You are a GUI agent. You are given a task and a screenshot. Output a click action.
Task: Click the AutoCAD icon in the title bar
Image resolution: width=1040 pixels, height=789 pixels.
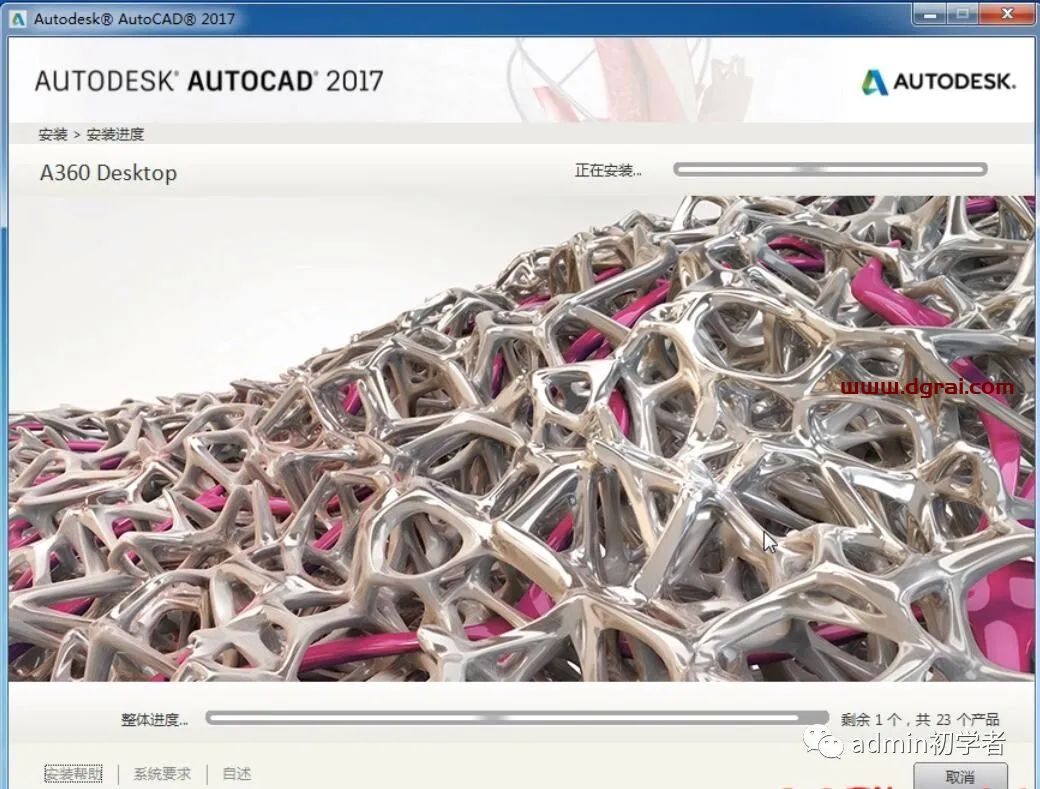point(18,18)
